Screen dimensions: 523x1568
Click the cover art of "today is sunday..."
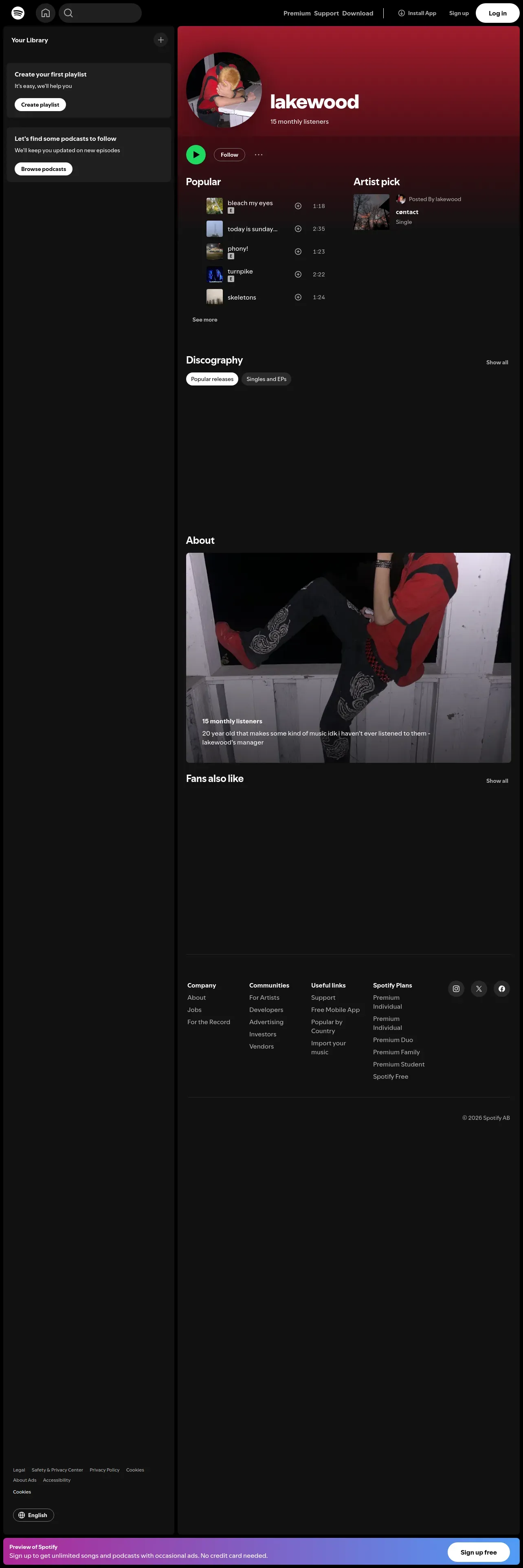[x=214, y=229]
